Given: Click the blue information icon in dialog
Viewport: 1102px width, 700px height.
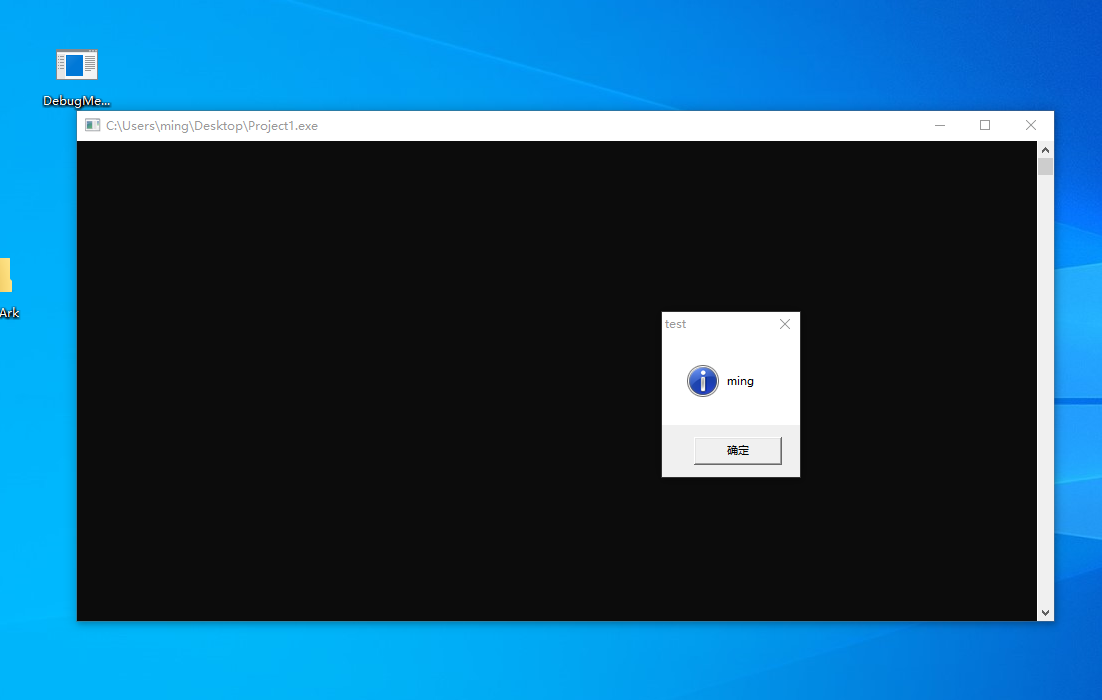Looking at the screenshot, I should 703,381.
